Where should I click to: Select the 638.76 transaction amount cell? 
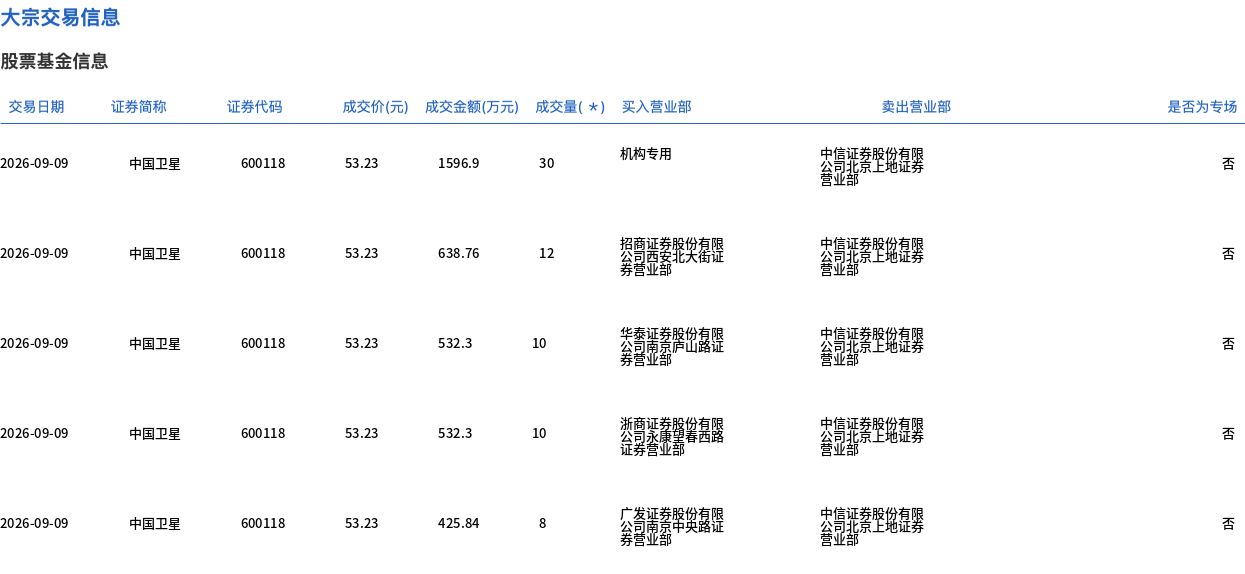458,253
